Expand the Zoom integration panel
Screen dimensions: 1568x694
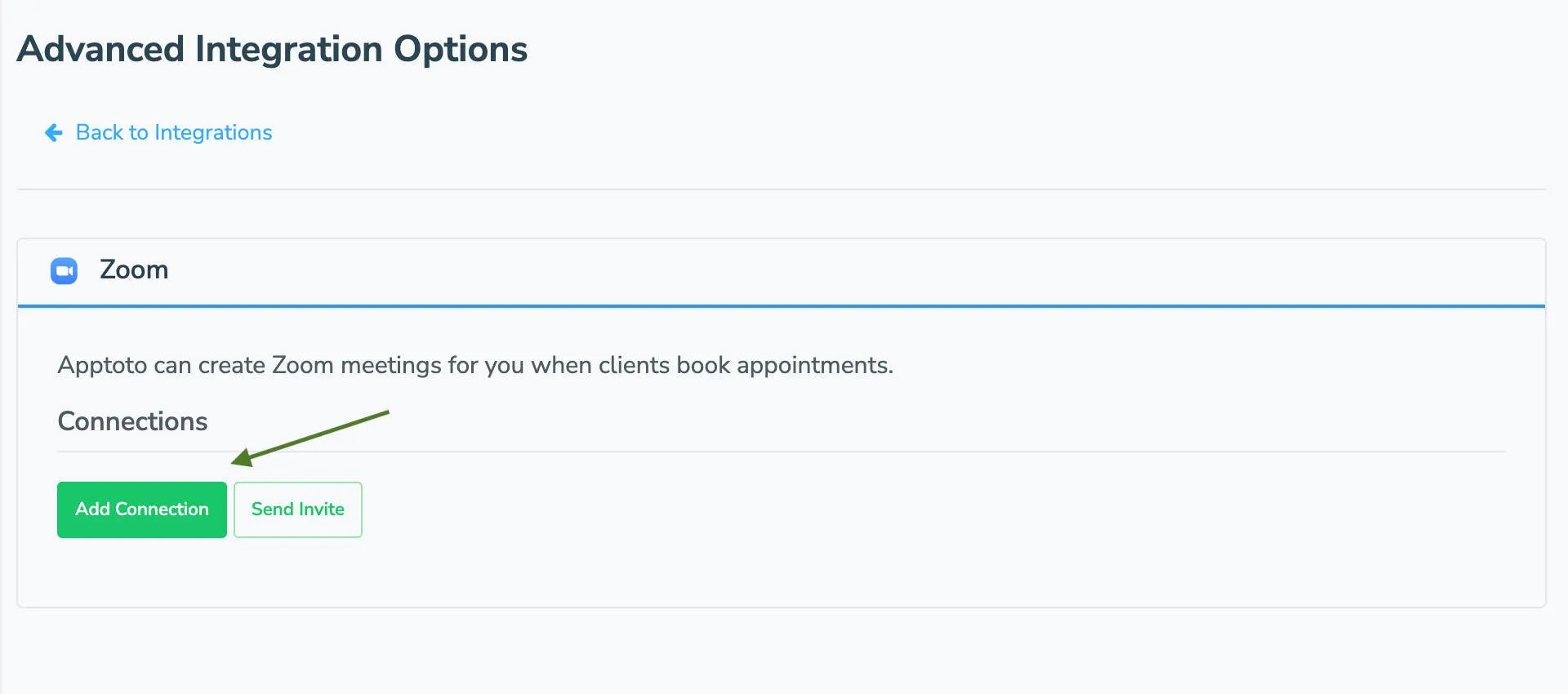tap(134, 269)
